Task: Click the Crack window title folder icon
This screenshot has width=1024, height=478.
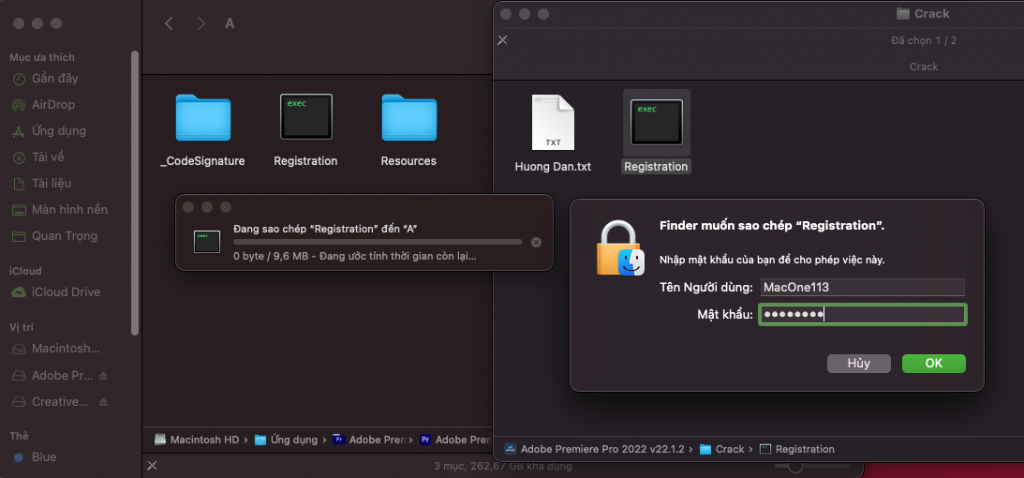Action: (x=903, y=14)
